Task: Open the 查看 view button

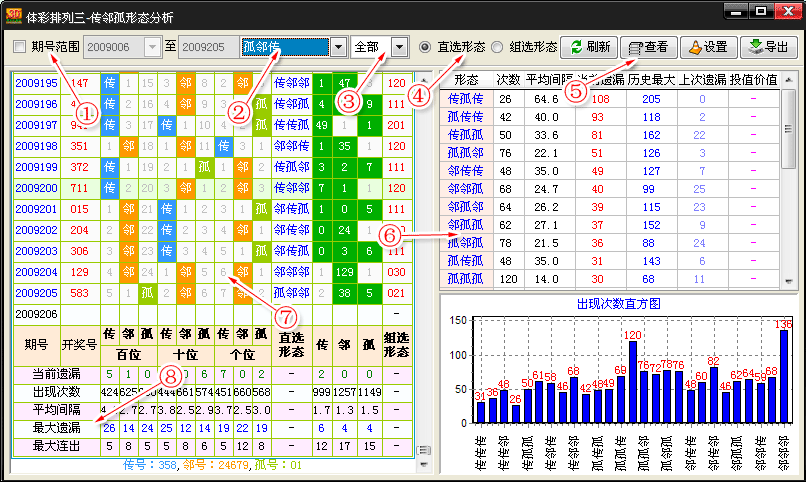Action: (649, 47)
